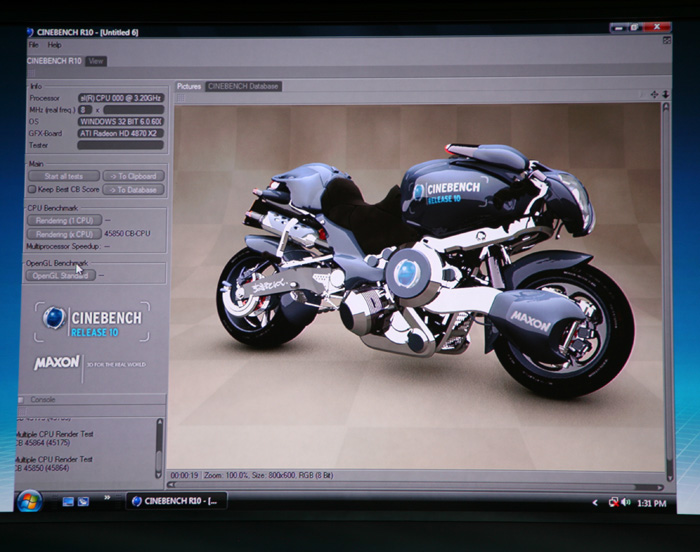The image size is (700, 552).
Task: Click the Multiprocessor Speedup label
Action: [x=63, y=246]
